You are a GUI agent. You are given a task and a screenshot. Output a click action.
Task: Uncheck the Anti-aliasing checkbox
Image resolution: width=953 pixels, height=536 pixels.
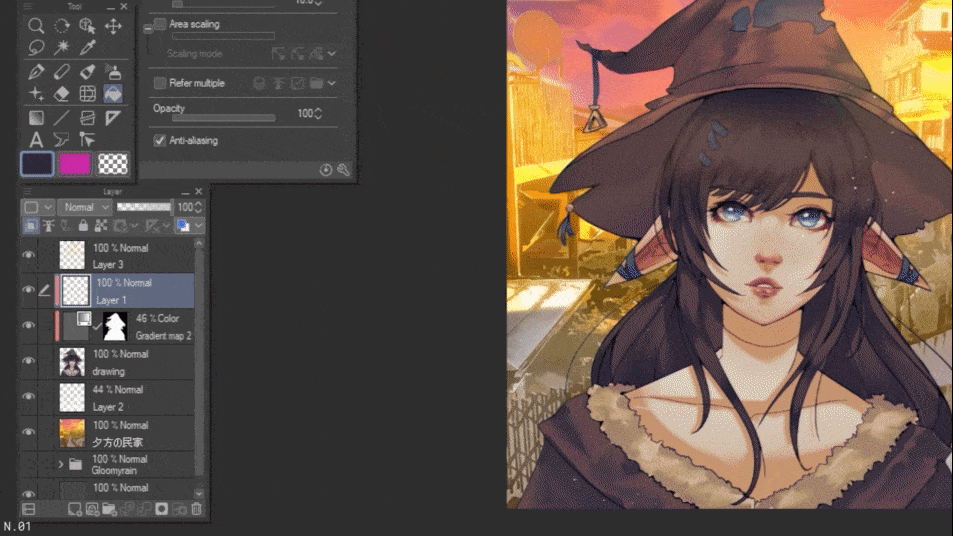coord(160,140)
